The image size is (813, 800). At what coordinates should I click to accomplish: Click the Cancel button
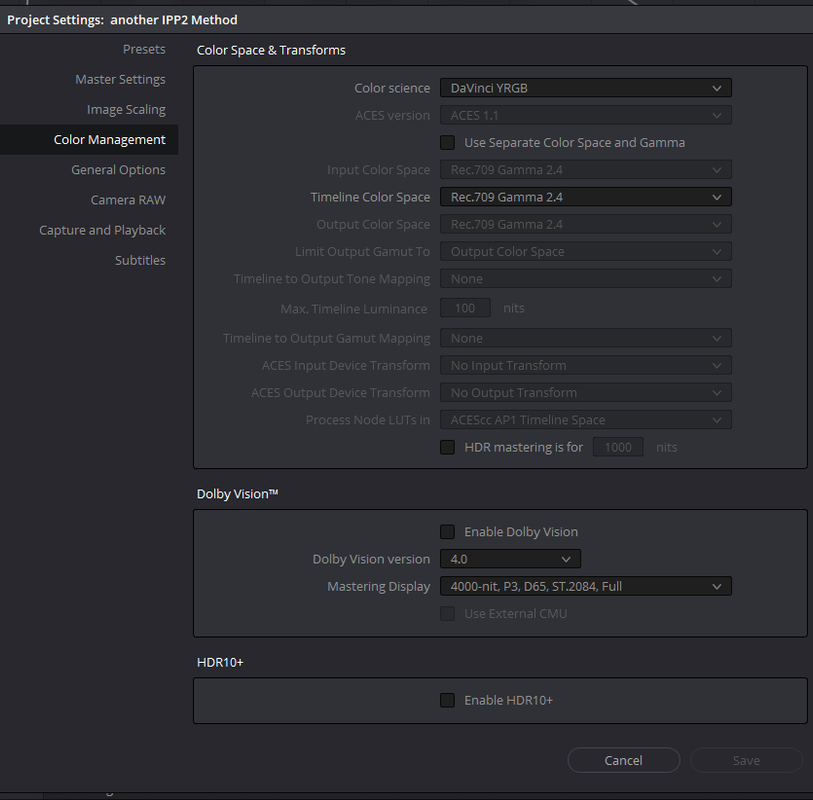[x=624, y=760]
